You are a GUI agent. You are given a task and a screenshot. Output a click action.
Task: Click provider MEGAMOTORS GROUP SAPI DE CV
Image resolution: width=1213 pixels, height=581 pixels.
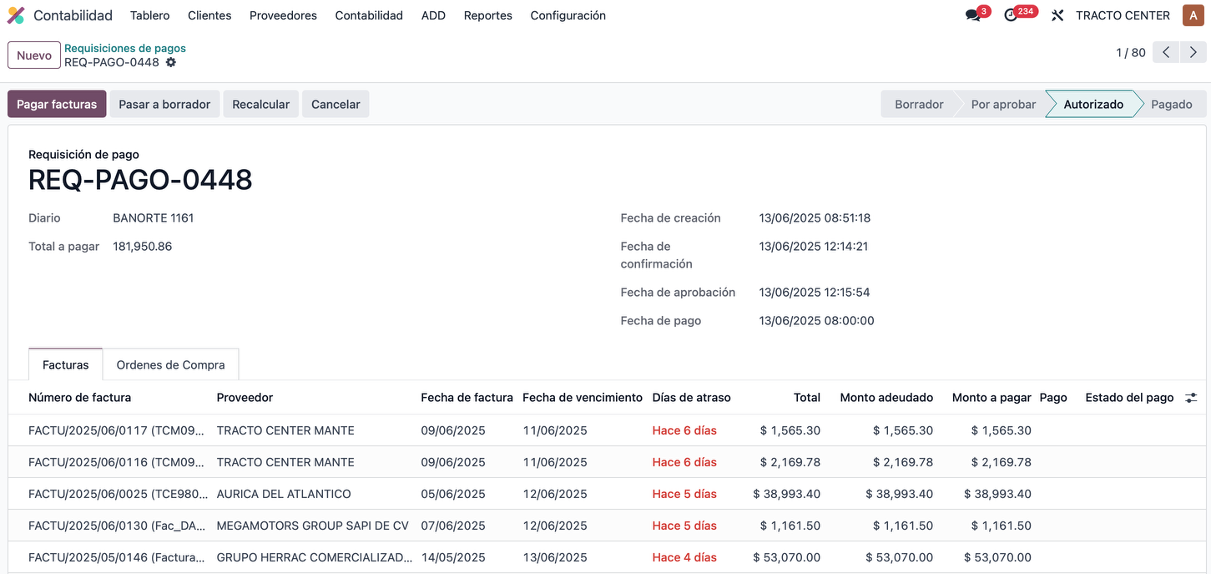(x=313, y=526)
